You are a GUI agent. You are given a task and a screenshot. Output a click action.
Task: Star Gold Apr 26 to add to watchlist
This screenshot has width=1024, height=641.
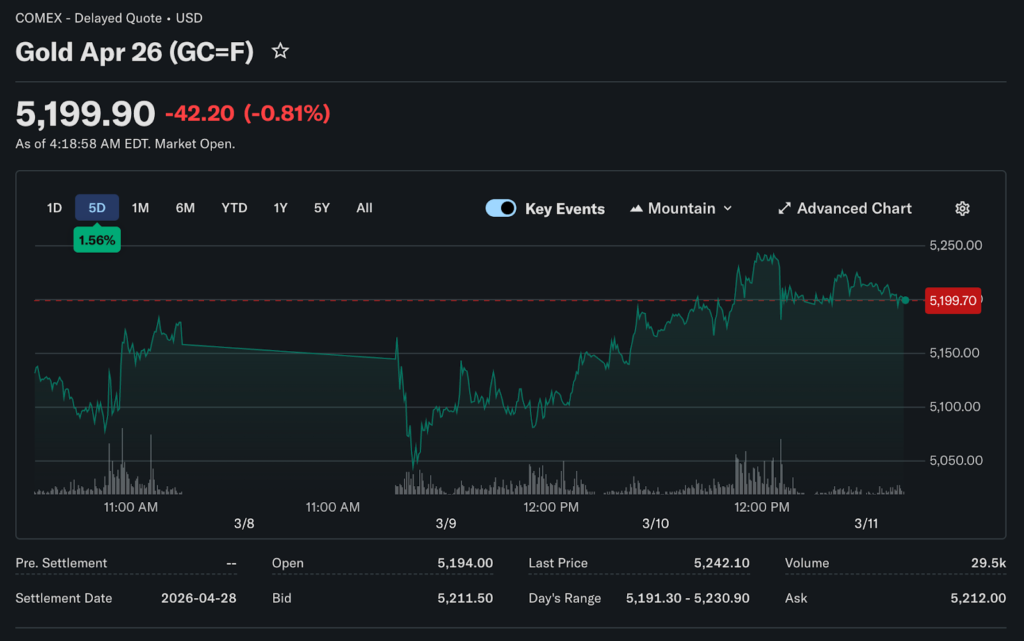point(281,51)
